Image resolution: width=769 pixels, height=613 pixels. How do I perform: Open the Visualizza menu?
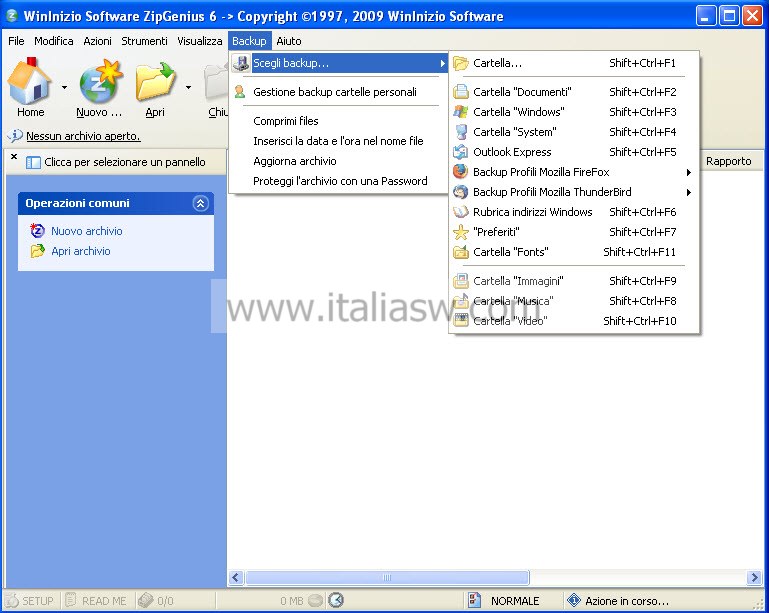click(x=200, y=41)
